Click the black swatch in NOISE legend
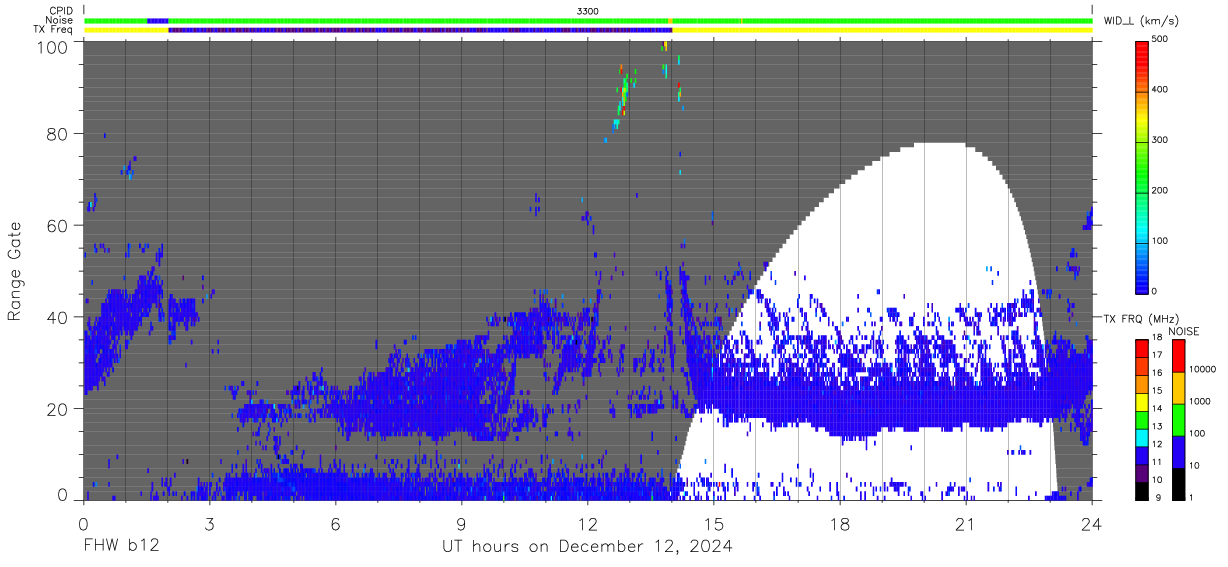Image resolution: width=1228 pixels, height=567 pixels. click(x=1178, y=483)
